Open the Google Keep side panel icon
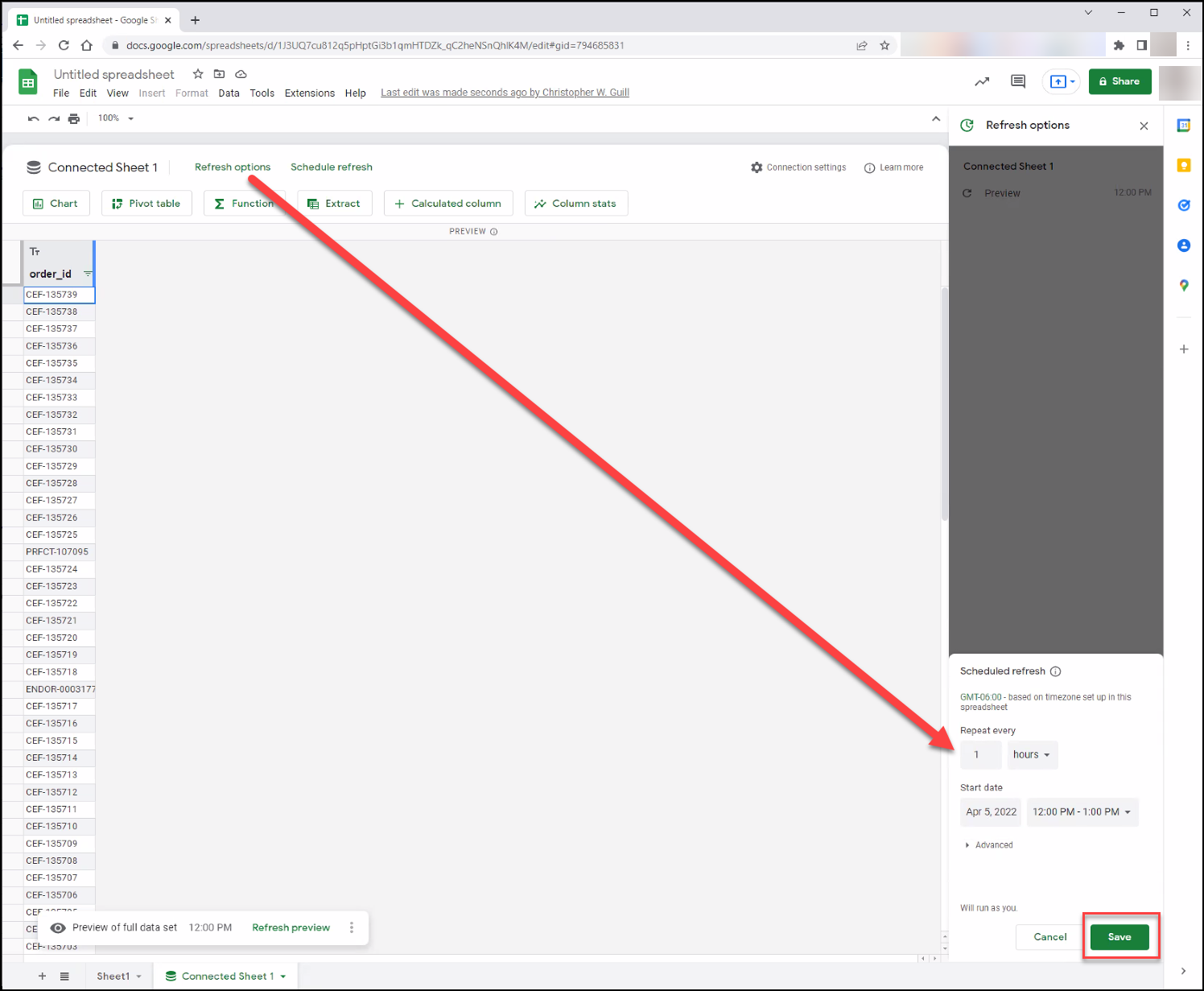Screen dimensions: 1204x991 point(1183,165)
